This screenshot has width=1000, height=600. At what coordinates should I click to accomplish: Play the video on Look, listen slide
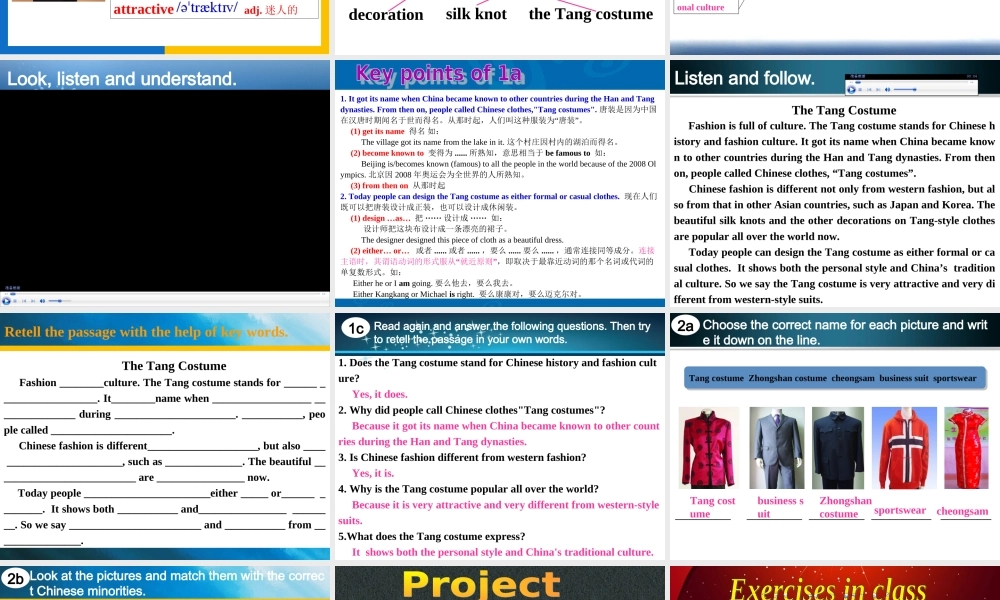pos(6,301)
